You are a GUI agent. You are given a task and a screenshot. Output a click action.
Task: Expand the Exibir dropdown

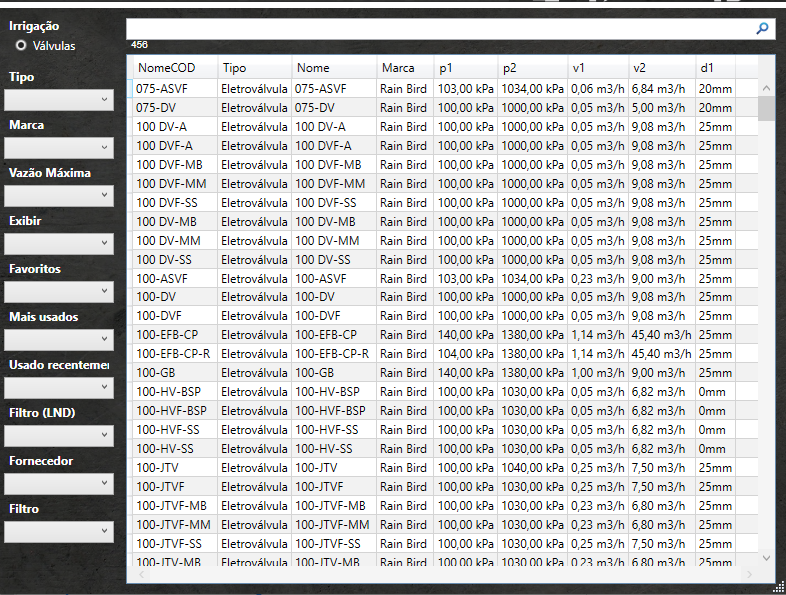coord(59,244)
